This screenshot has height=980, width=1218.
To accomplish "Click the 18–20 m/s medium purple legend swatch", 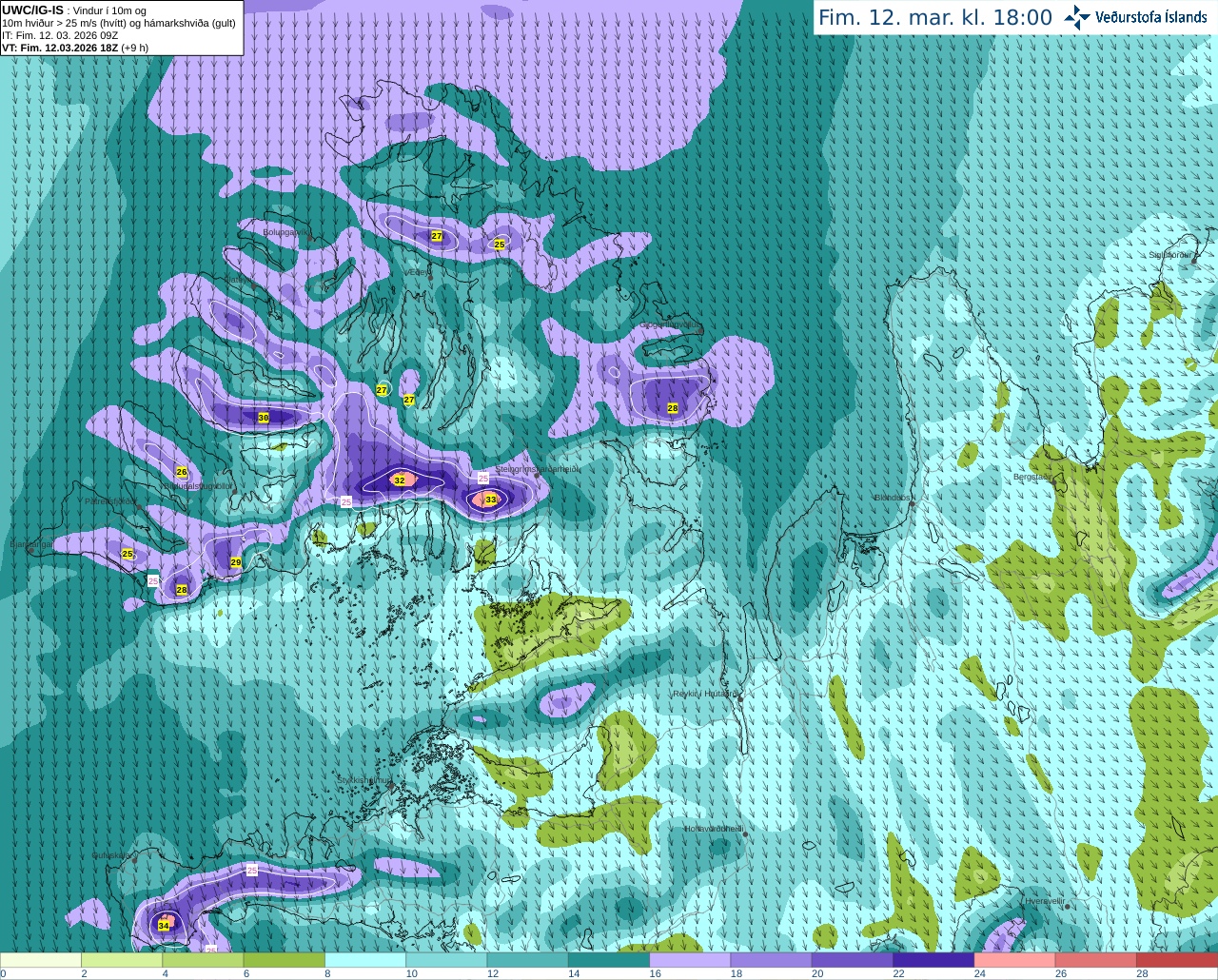I will coord(772,960).
